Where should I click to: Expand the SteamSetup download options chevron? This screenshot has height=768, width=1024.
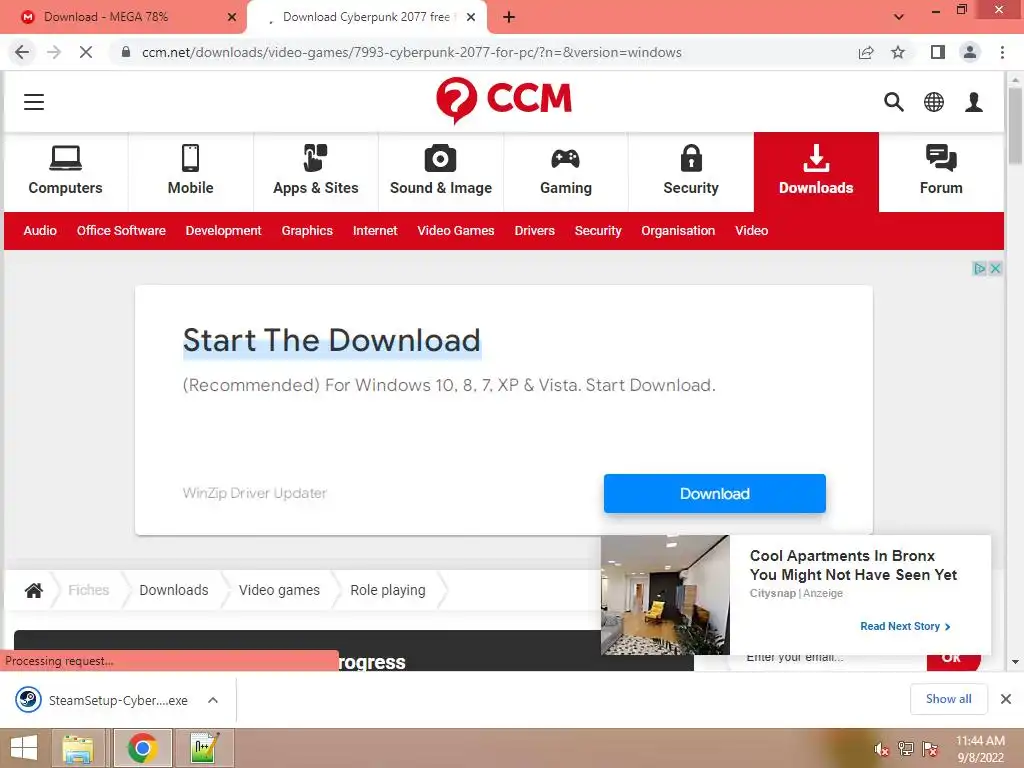click(x=213, y=700)
